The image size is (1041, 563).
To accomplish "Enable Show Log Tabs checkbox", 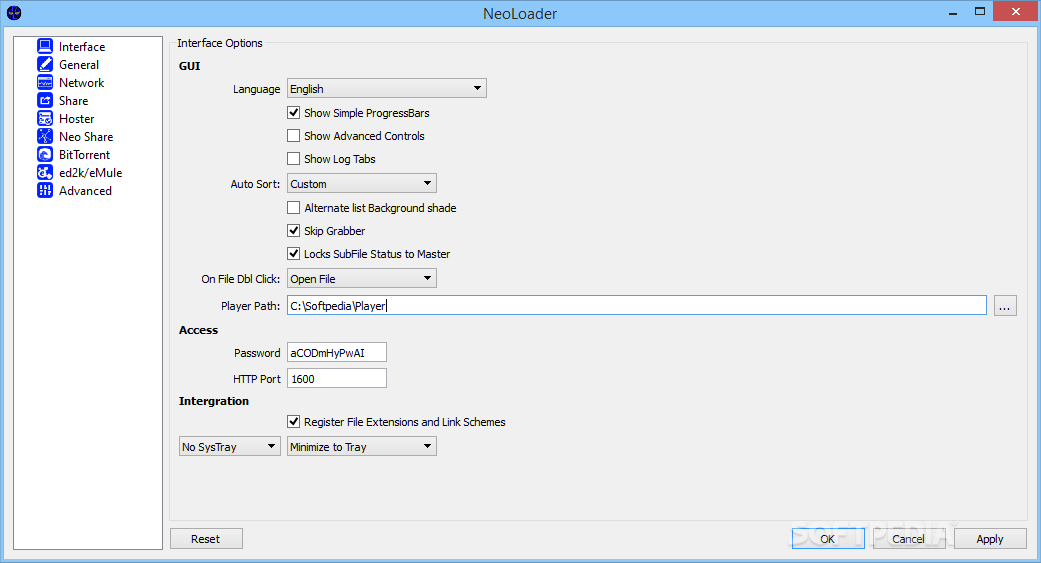I will 293,159.
